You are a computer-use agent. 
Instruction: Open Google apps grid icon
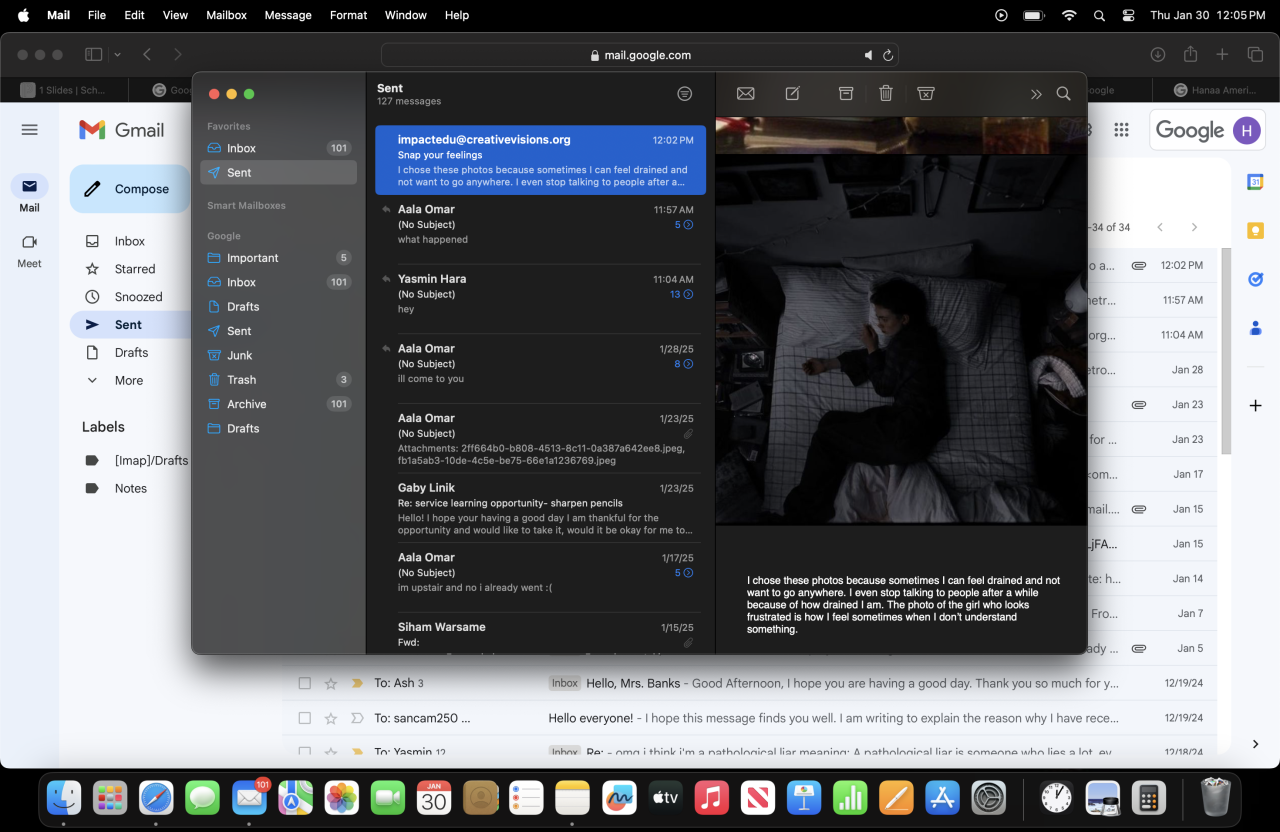pyautogui.click(x=1121, y=130)
